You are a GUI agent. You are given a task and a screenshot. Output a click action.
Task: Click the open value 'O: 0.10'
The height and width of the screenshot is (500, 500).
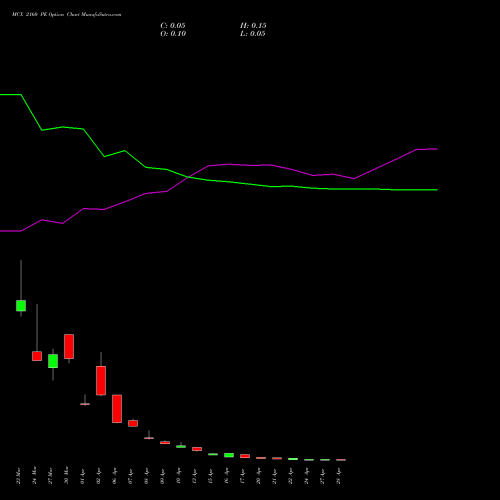pos(173,34)
